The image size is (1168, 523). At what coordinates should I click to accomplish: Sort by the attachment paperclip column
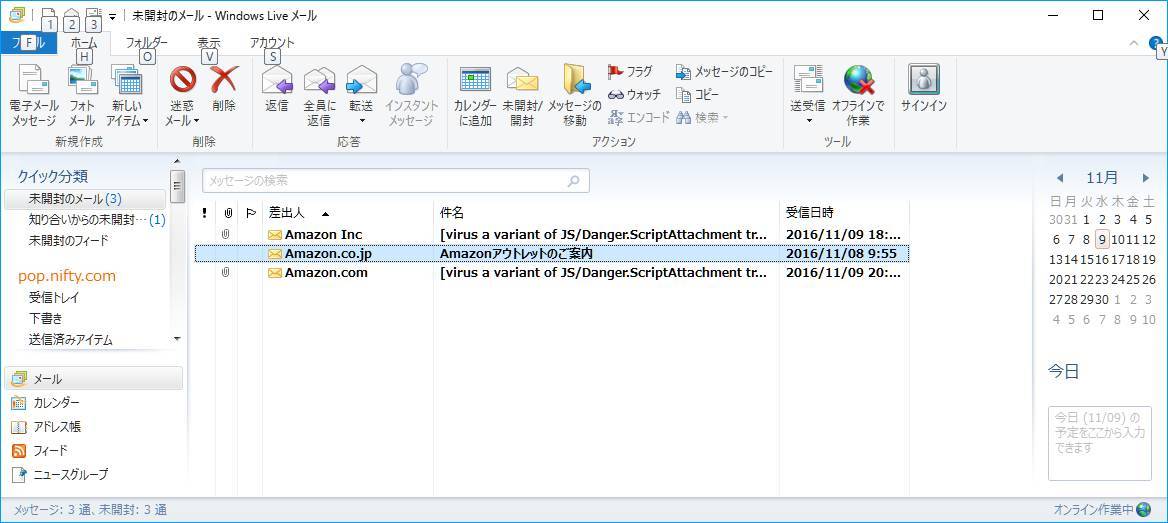click(227, 213)
